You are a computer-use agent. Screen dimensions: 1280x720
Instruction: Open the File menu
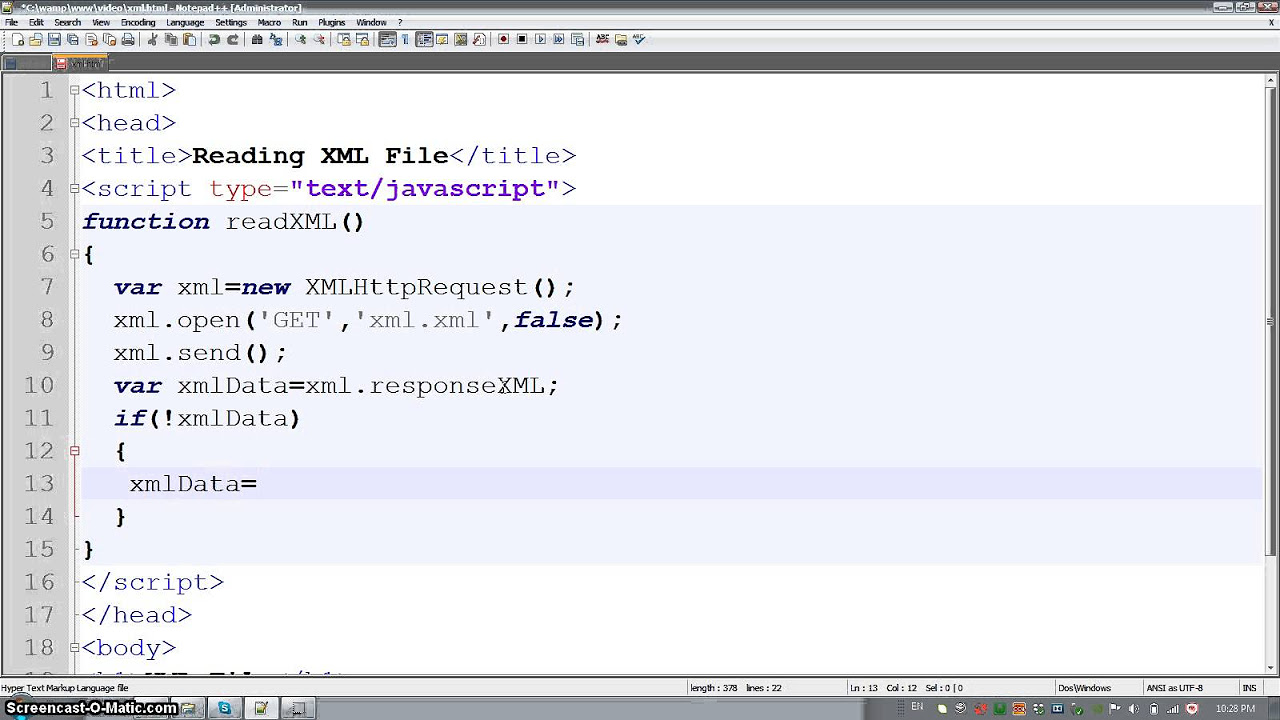pyautogui.click(x=11, y=22)
